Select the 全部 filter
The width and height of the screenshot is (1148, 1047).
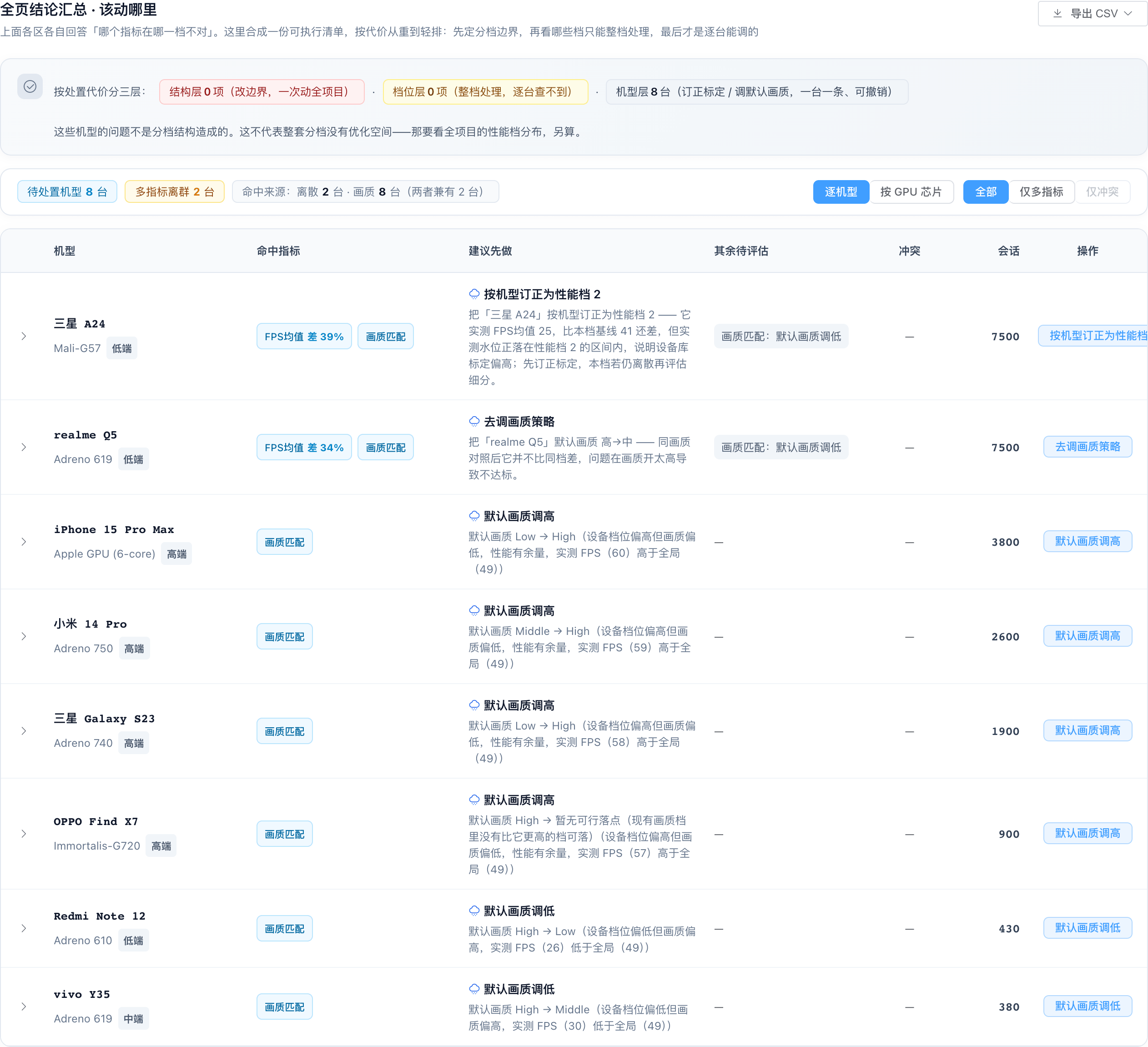coord(986,192)
